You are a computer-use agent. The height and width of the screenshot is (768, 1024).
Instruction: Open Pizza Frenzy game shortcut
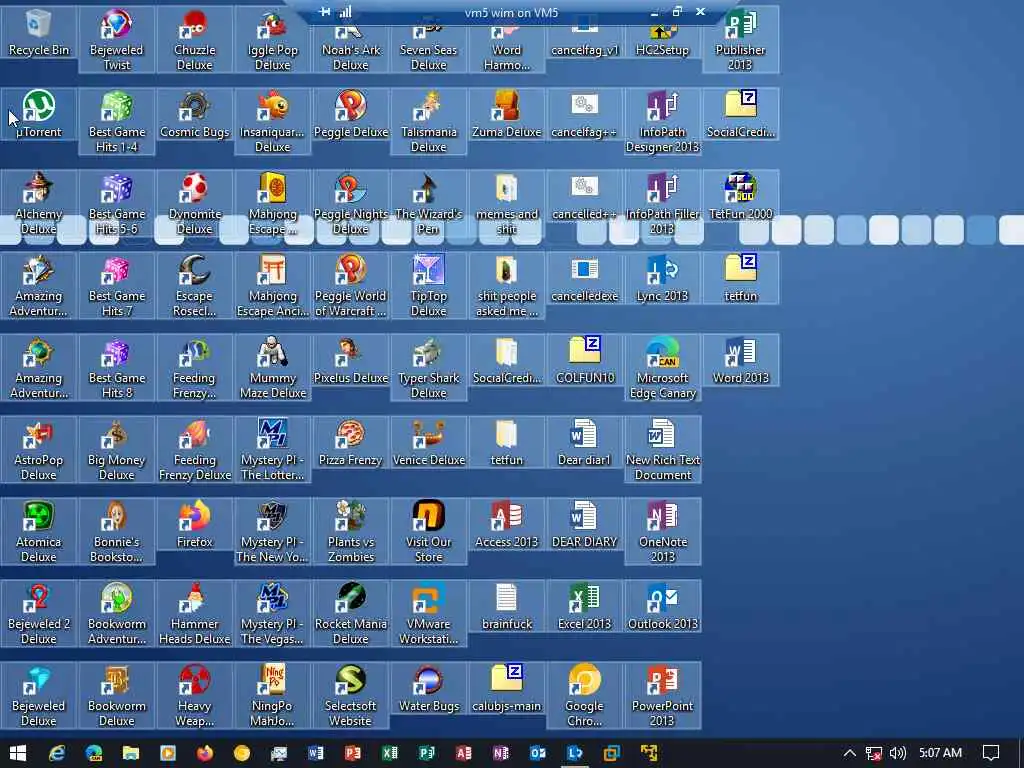point(351,441)
